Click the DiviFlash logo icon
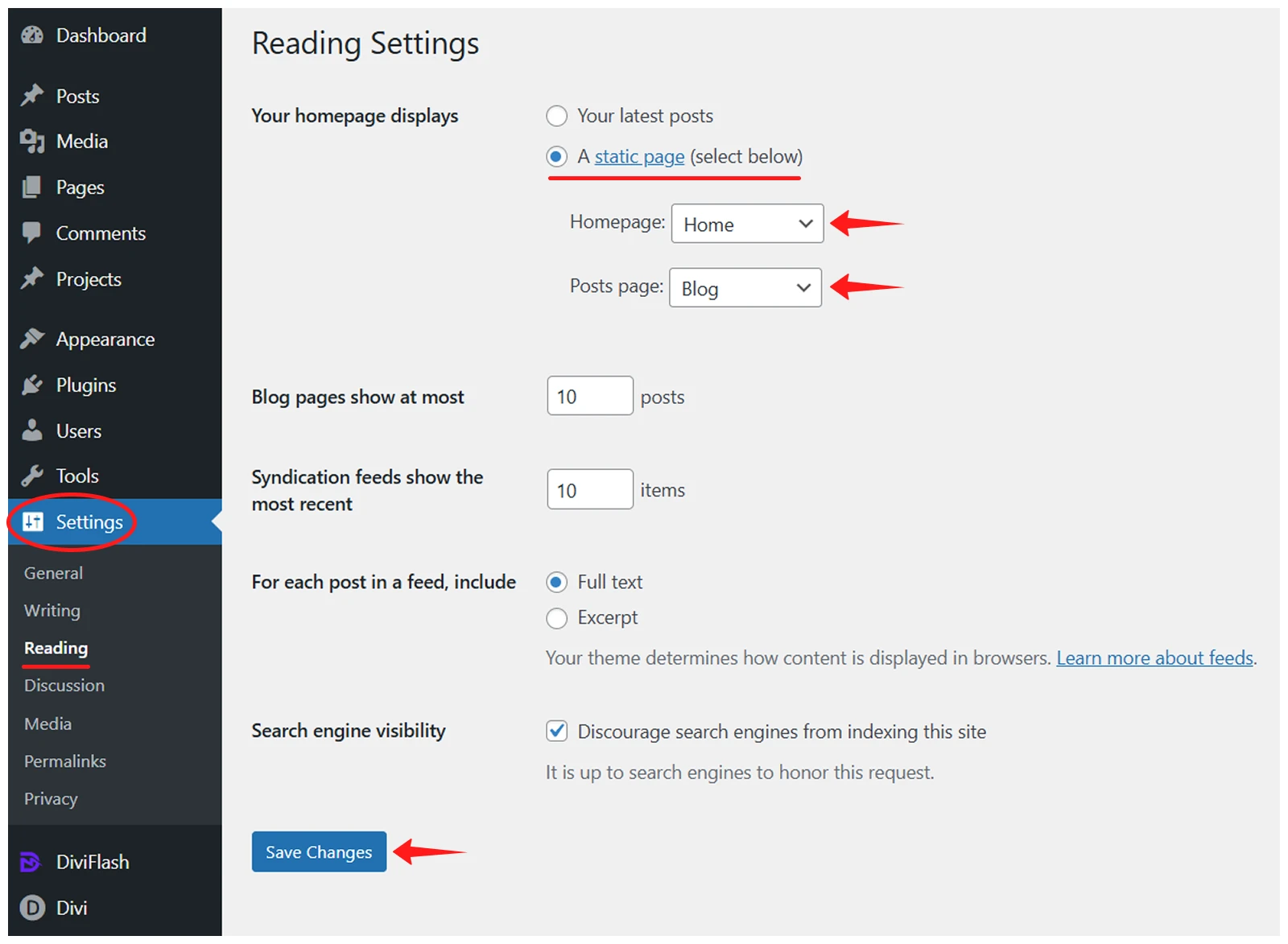This screenshot has width=1288, height=944. coord(31,862)
